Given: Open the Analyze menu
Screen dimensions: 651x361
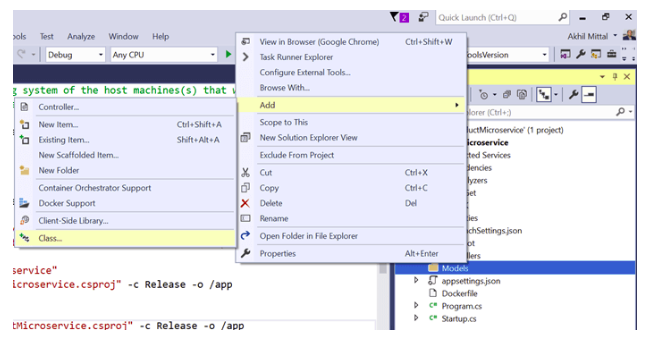Looking at the screenshot, I should click(x=81, y=37).
